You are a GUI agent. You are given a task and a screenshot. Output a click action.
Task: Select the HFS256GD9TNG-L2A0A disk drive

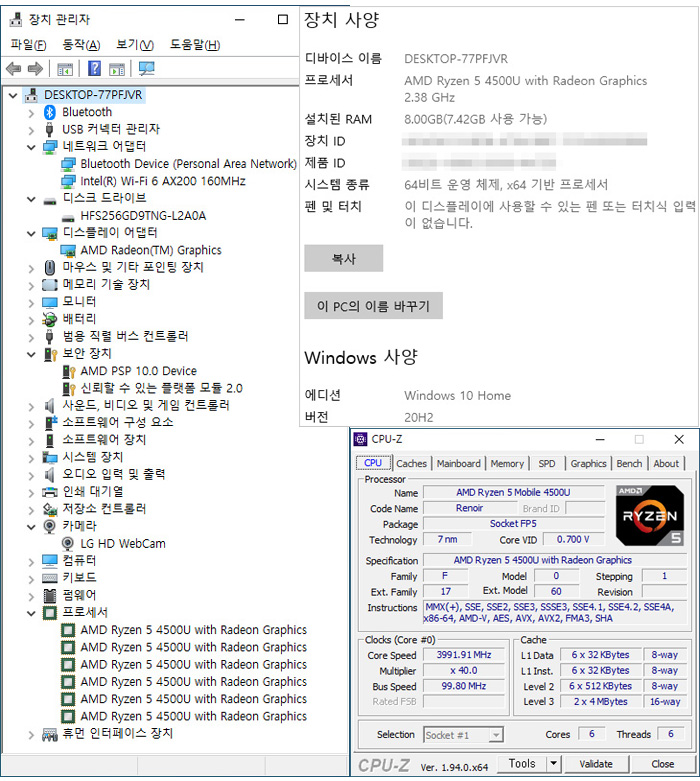point(143,216)
